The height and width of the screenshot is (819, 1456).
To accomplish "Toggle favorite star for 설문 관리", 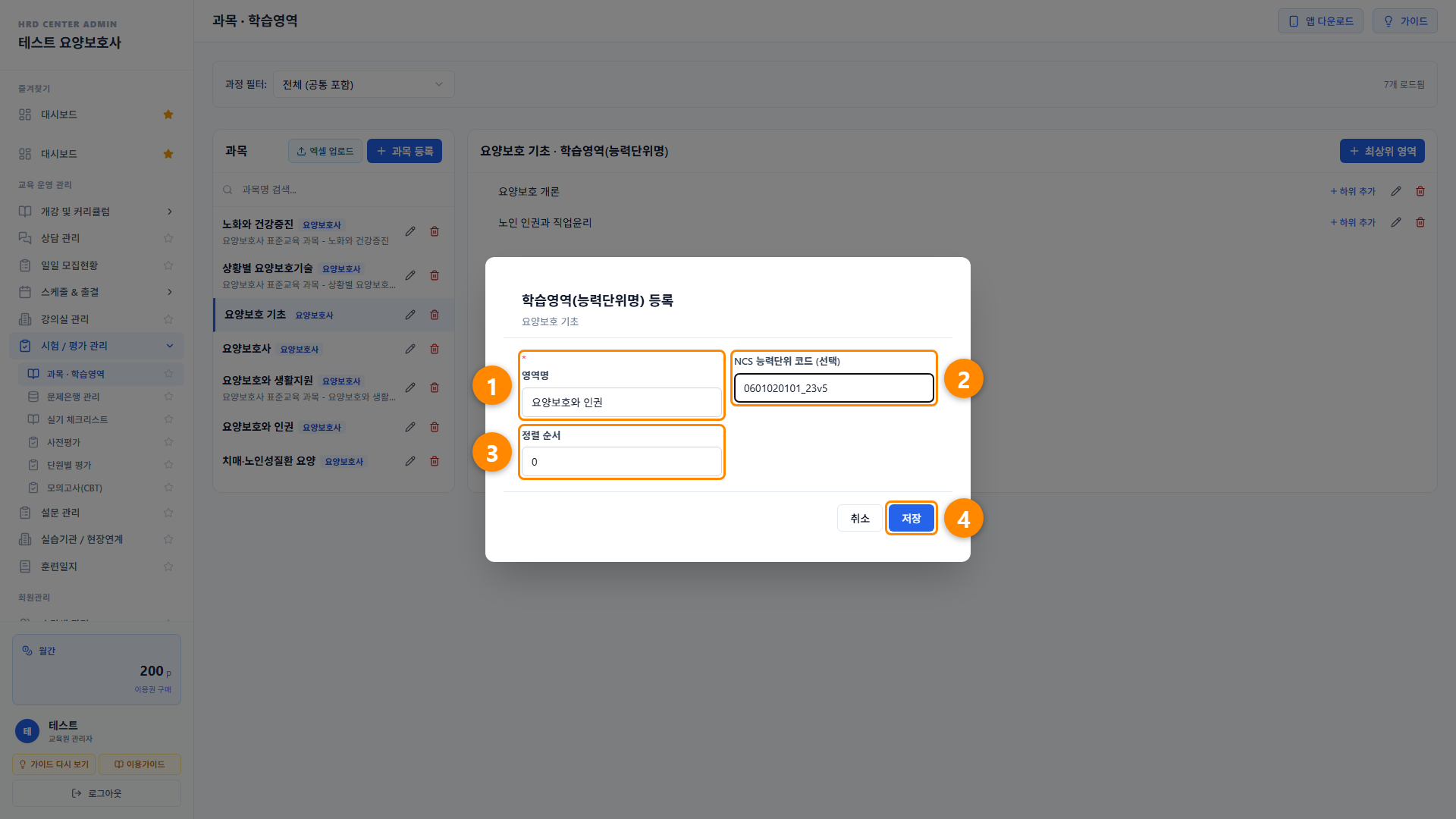I will click(168, 513).
